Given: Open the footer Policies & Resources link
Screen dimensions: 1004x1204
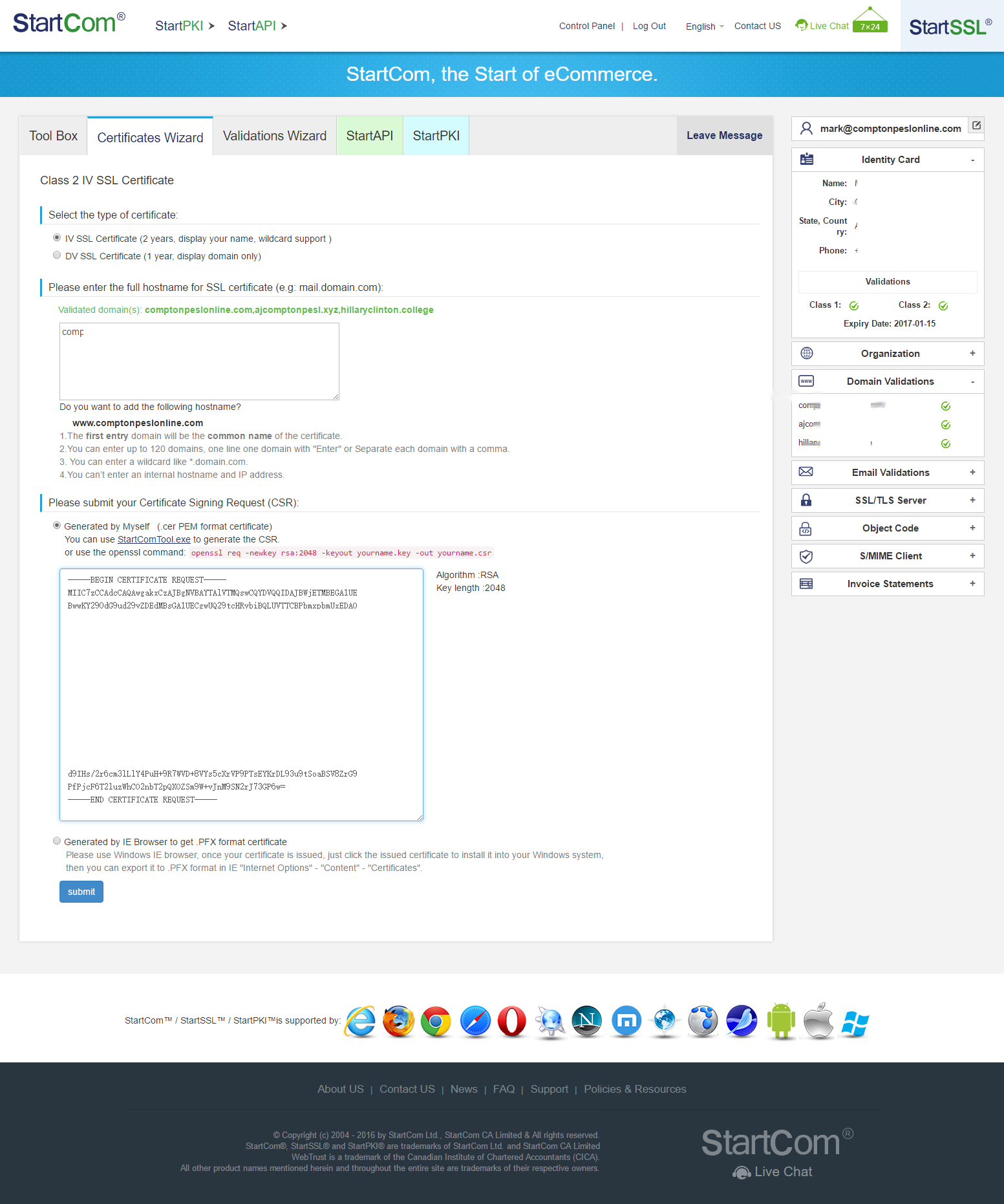Looking at the screenshot, I should click(635, 1089).
